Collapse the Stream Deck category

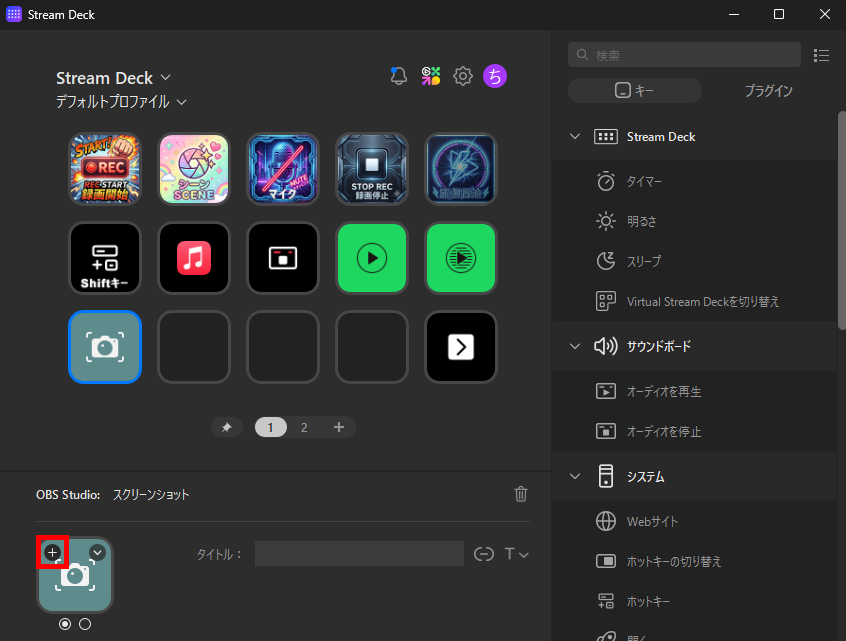pyautogui.click(x=575, y=137)
